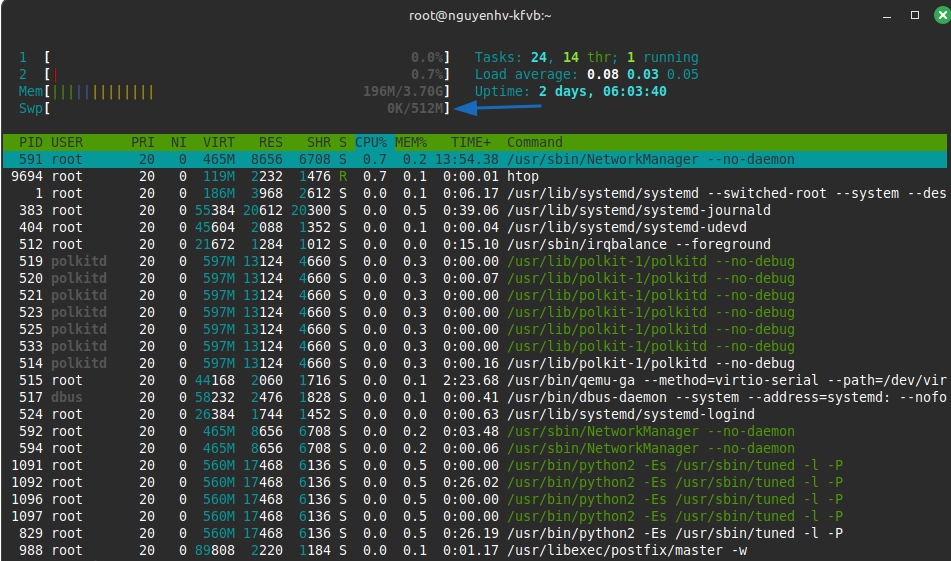Sort by RES column header
Screen dimensions: 951x561
coord(271,143)
